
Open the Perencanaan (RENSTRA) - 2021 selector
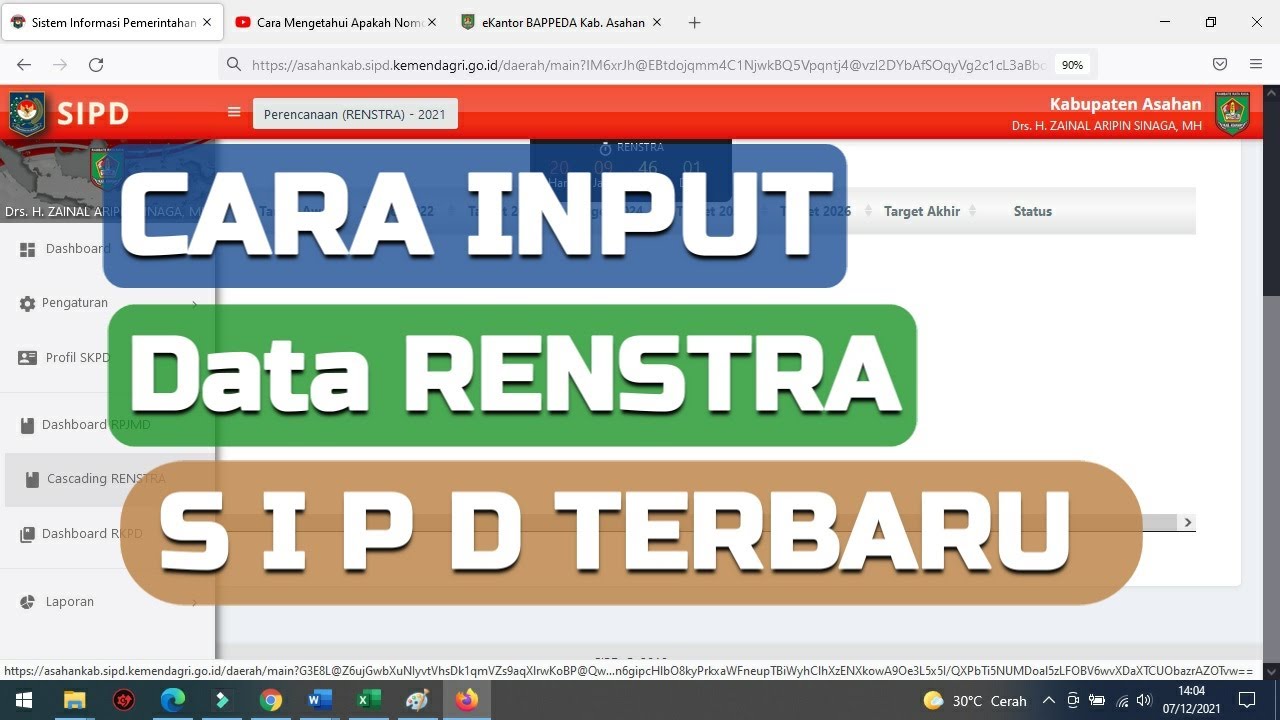(x=355, y=114)
